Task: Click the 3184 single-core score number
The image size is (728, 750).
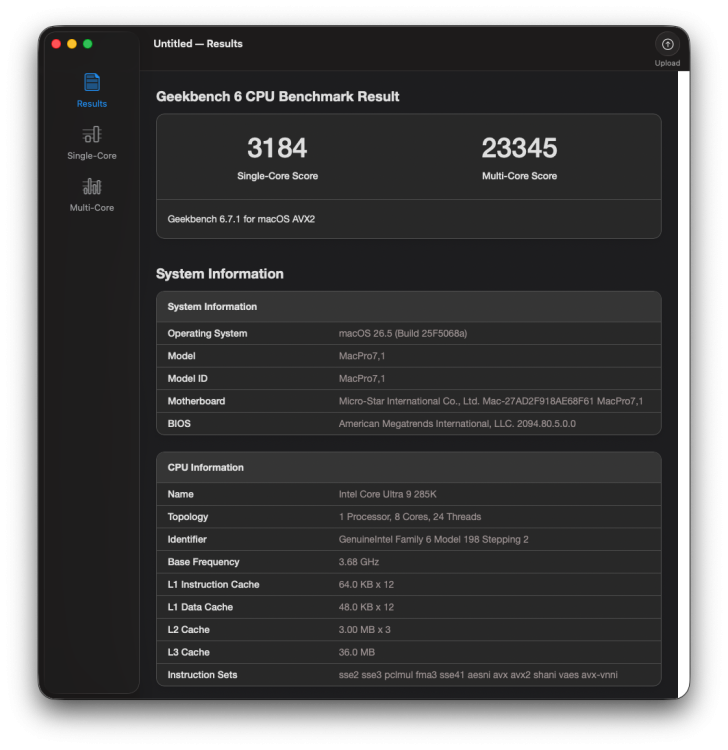Action: point(277,148)
